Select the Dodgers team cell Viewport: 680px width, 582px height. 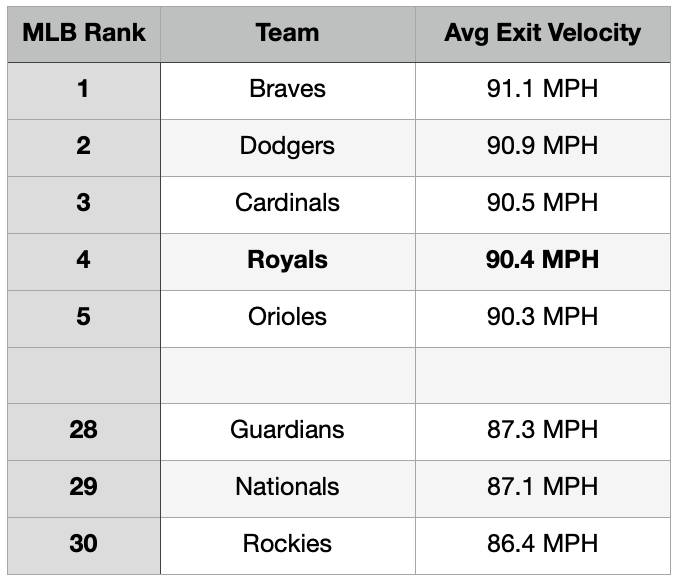click(287, 146)
